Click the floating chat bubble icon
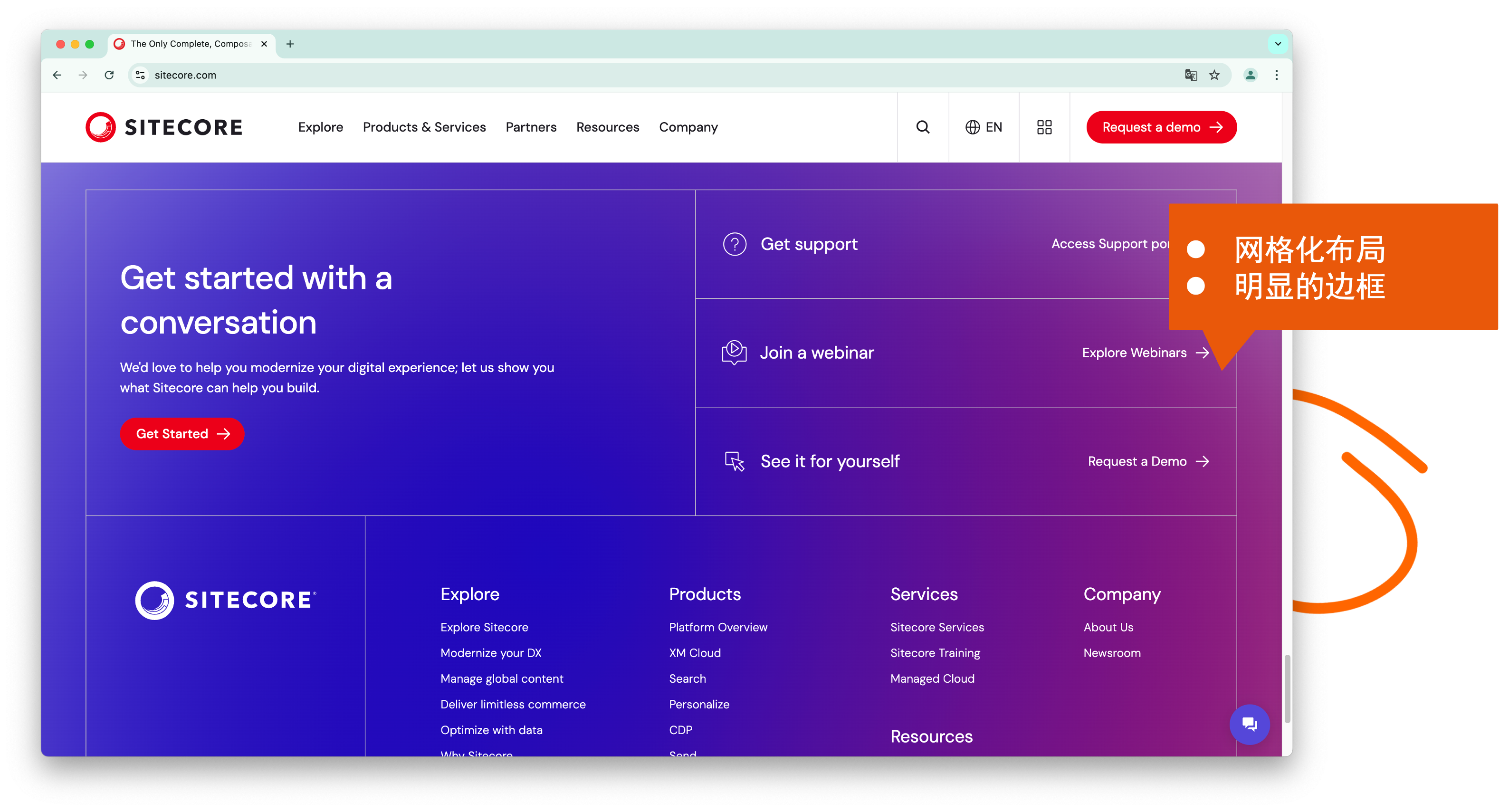This screenshot has width=1509, height=812. click(x=1250, y=724)
